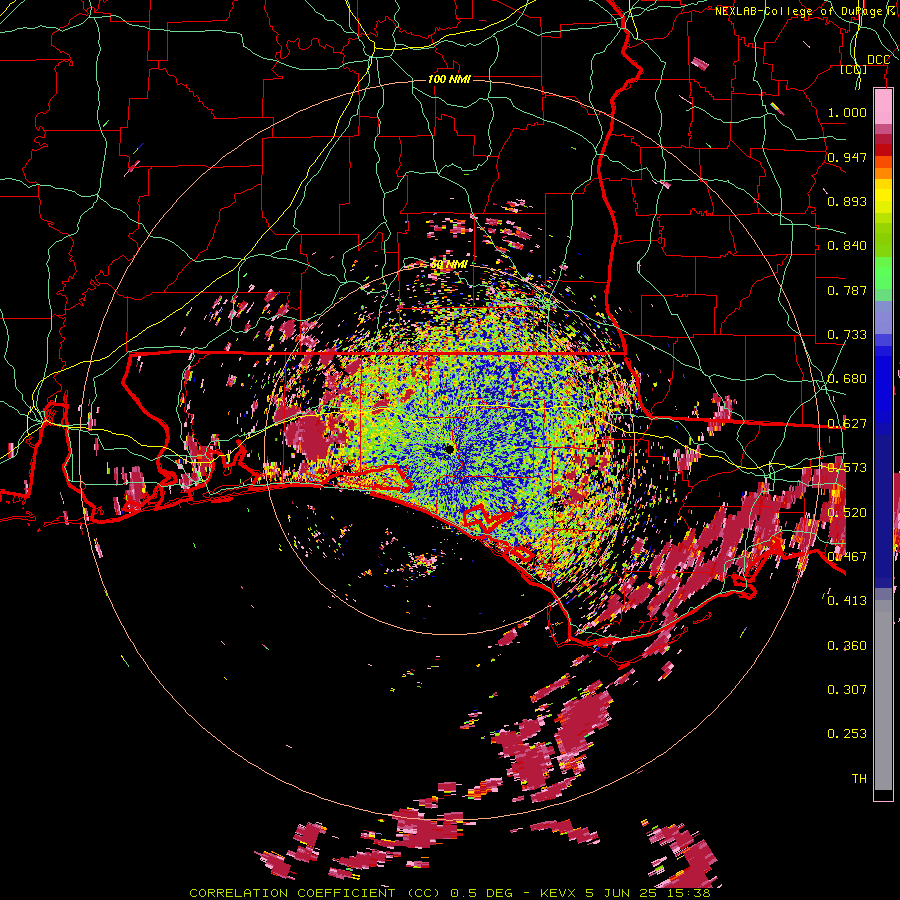Viewport: 900px width, 900px height.
Task: Click the yellow segment of the color bar
Action: pos(883,196)
